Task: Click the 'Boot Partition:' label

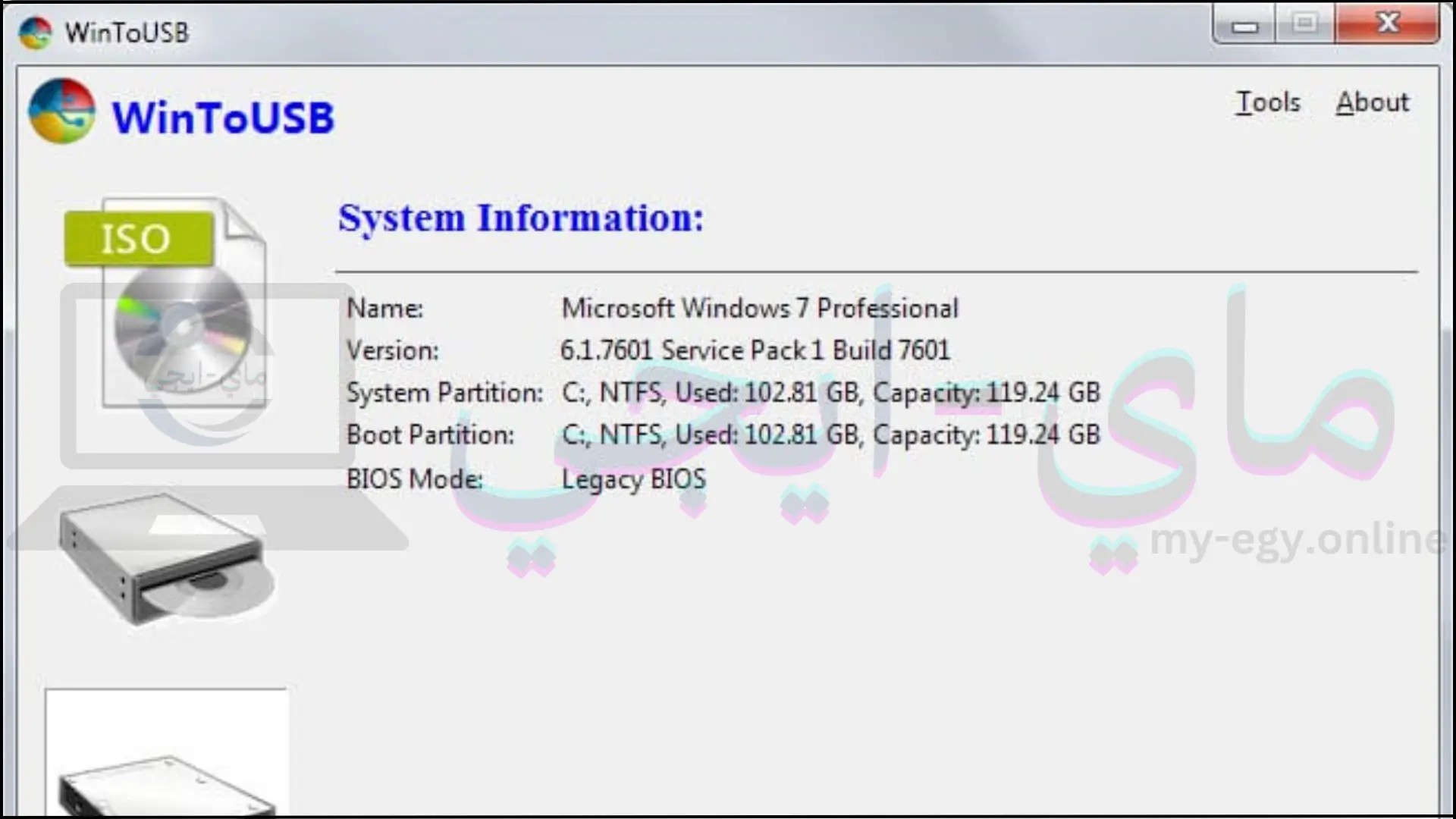Action: coord(431,435)
